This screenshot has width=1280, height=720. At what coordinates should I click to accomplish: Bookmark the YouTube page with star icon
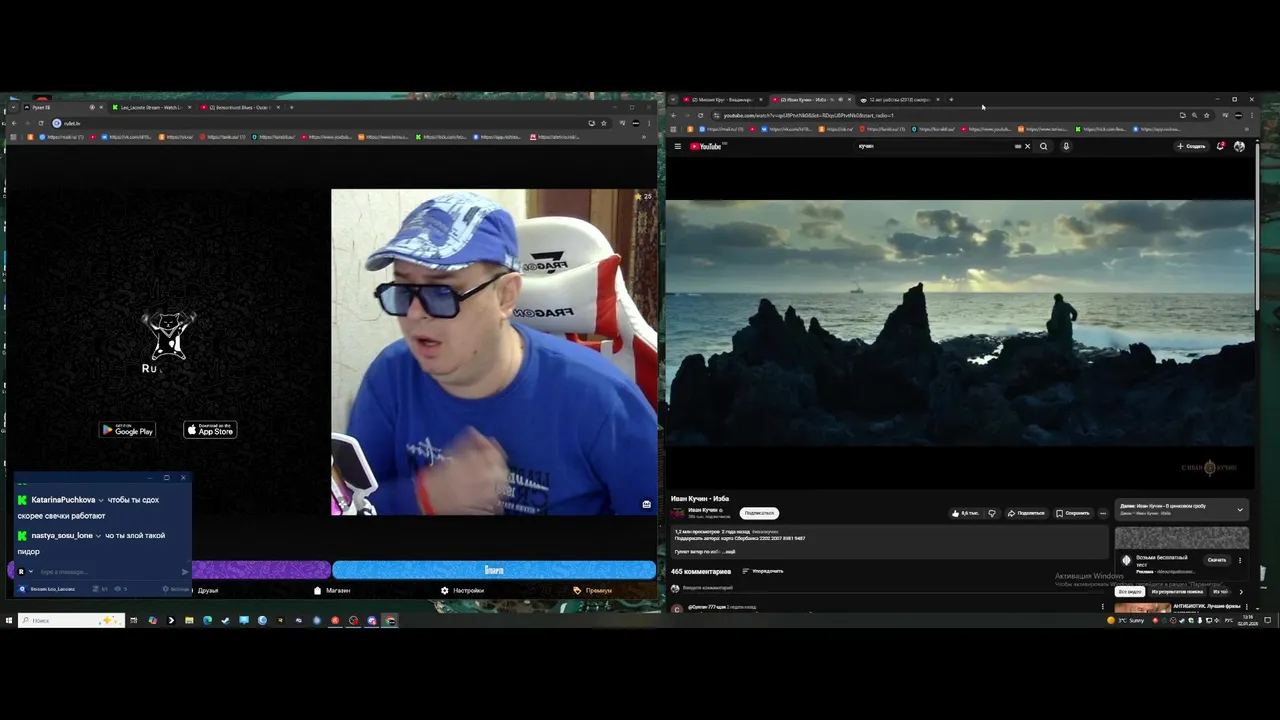tap(1206, 115)
